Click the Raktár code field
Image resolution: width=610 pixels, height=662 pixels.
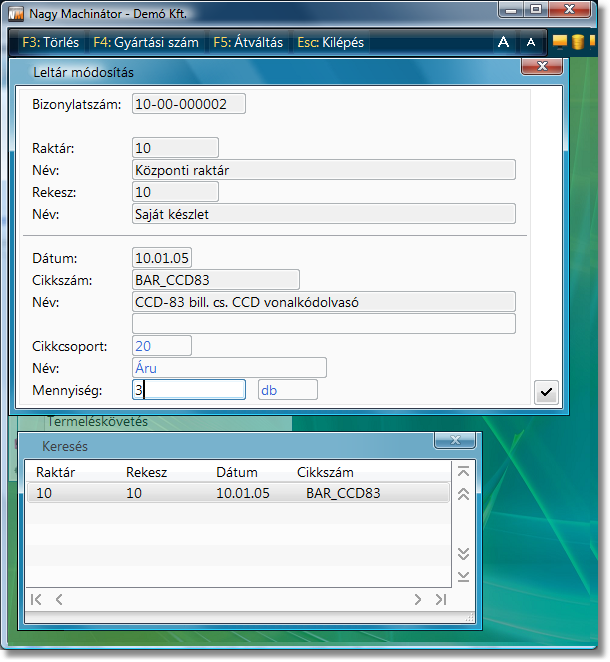(175, 148)
